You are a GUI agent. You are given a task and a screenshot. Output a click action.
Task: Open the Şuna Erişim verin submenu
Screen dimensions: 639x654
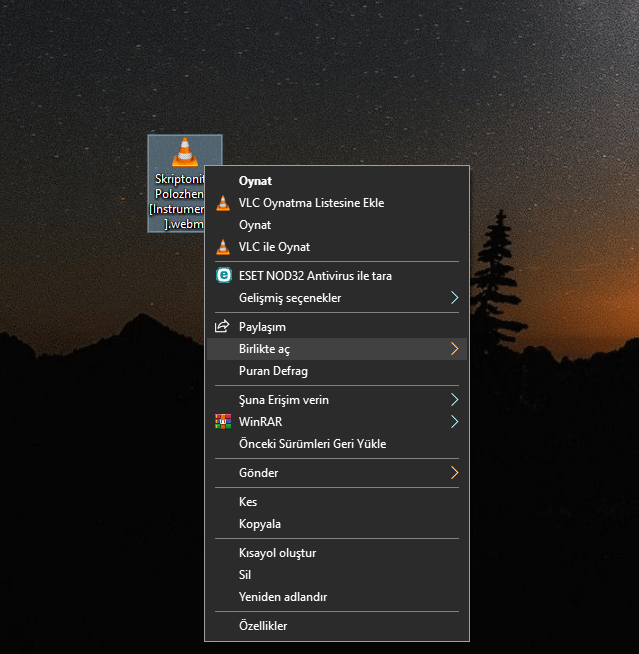coord(337,400)
